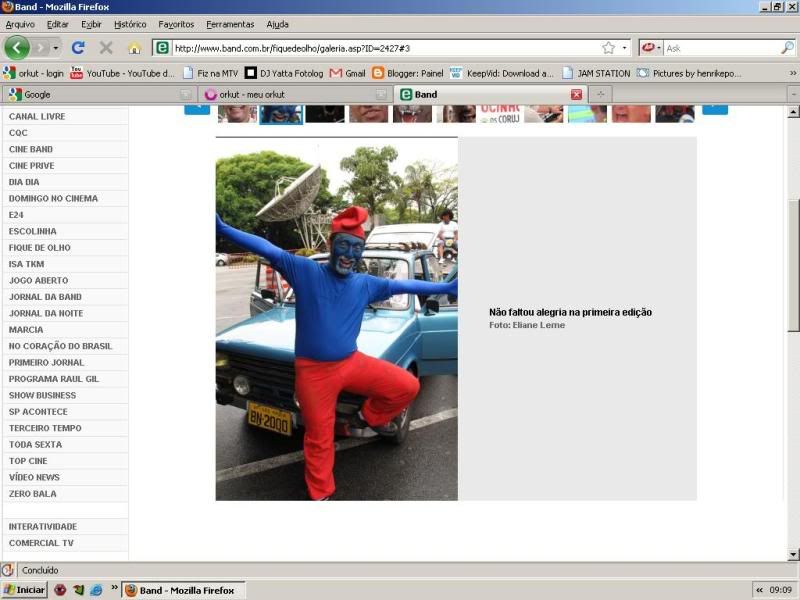Viewport: 800px width, 600px height.
Task: Click scrollbar up arrow
Action: [793, 112]
